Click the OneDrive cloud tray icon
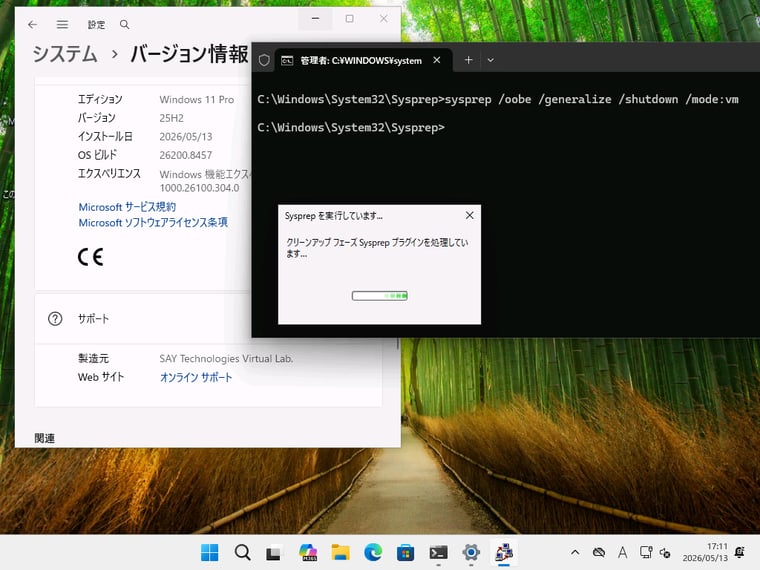This screenshot has width=760, height=570. click(x=599, y=552)
